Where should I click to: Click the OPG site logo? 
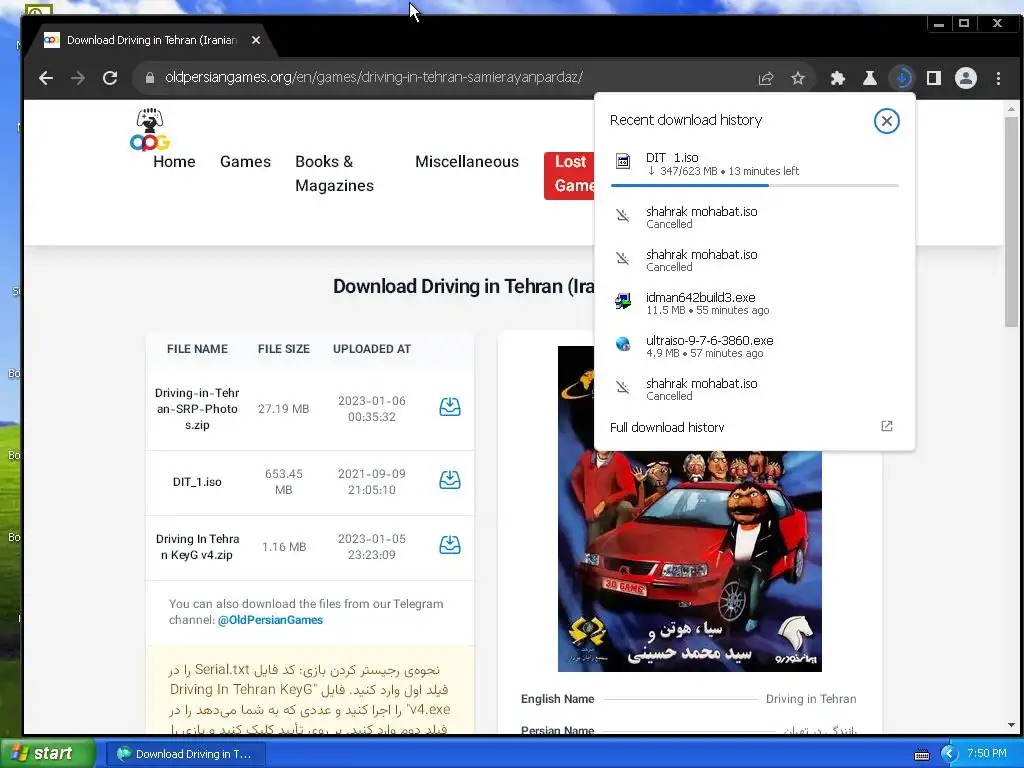150,129
